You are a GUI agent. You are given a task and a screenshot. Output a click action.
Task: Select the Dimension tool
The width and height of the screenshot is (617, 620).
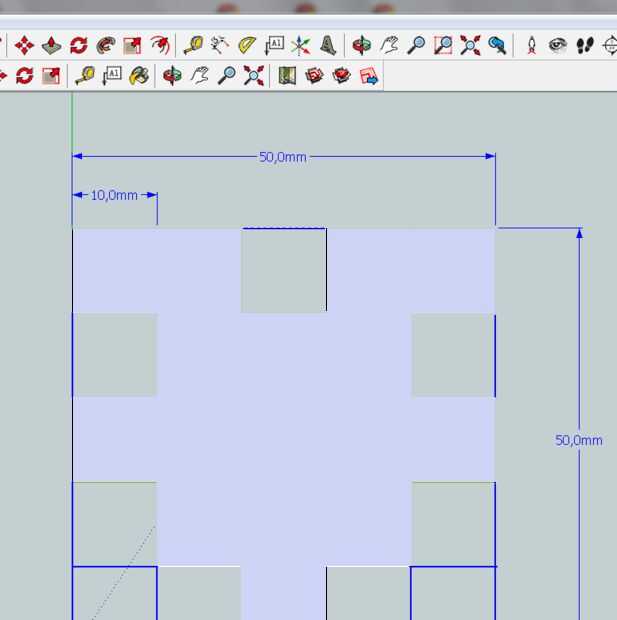(220, 45)
